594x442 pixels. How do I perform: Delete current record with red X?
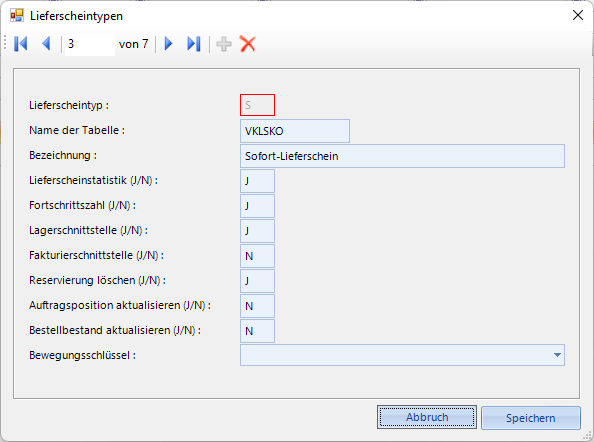(x=248, y=44)
